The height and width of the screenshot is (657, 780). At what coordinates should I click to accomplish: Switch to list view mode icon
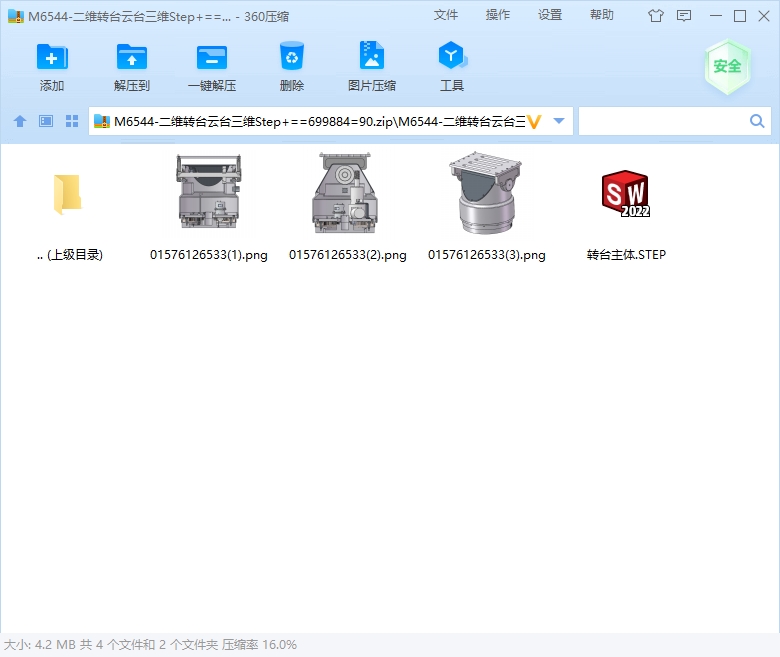pyautogui.click(x=46, y=121)
